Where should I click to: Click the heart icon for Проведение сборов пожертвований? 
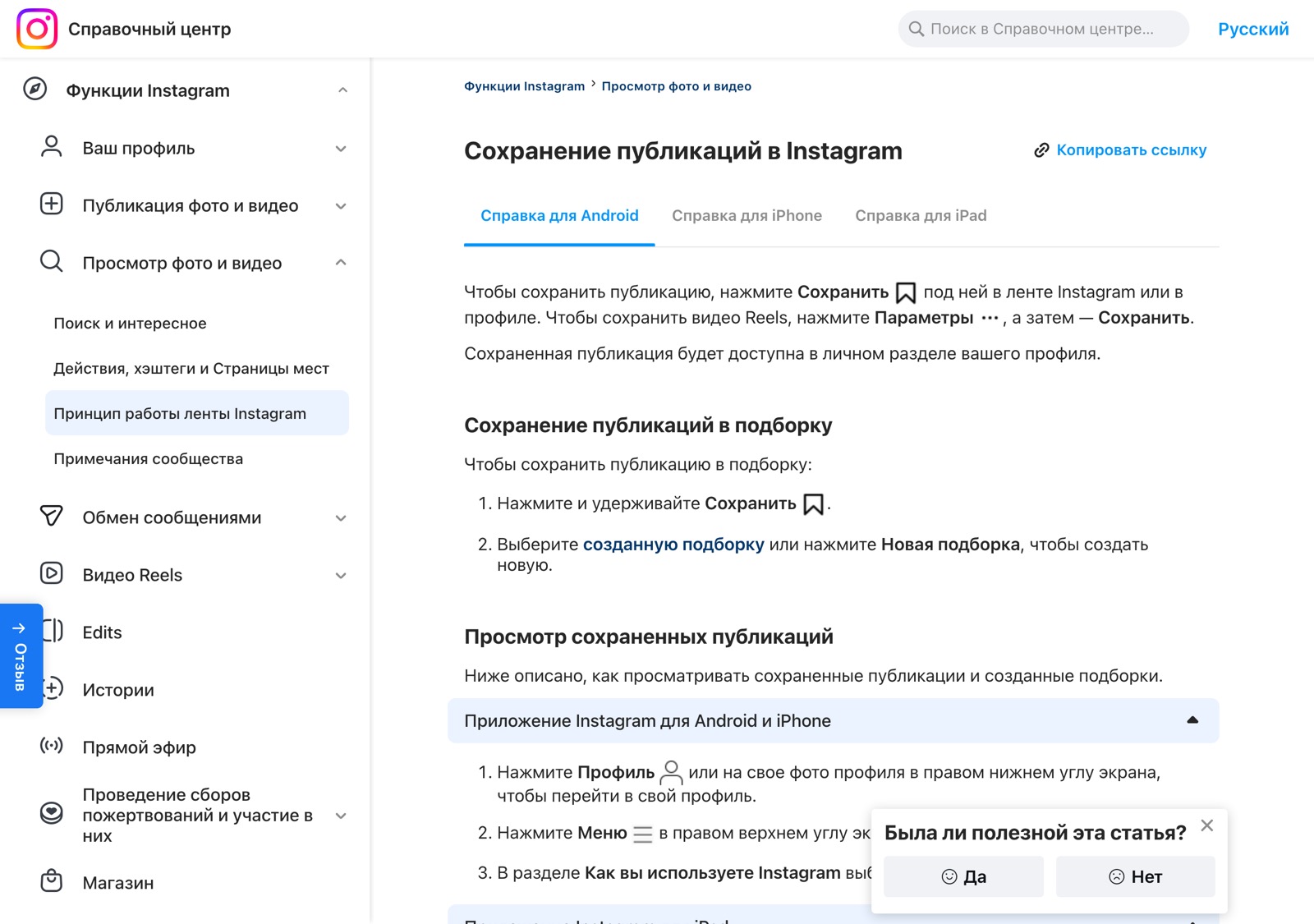[52, 813]
